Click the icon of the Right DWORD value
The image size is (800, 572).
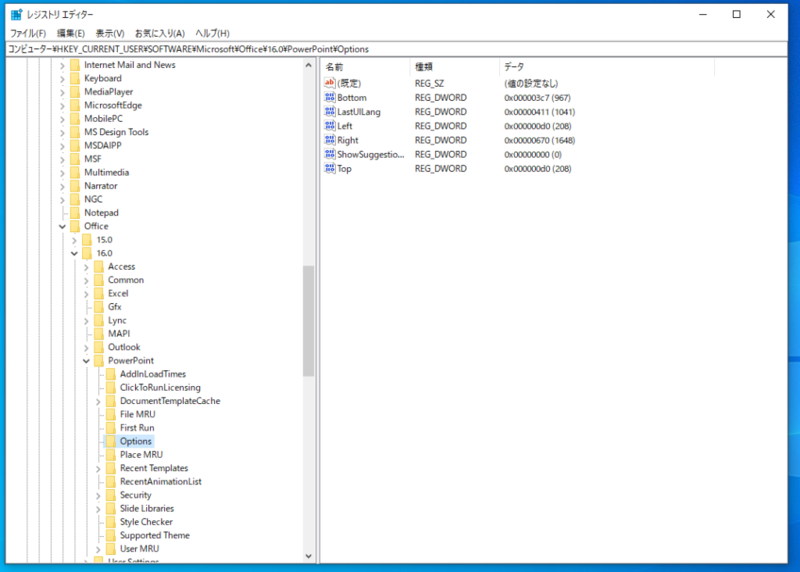tap(330, 140)
